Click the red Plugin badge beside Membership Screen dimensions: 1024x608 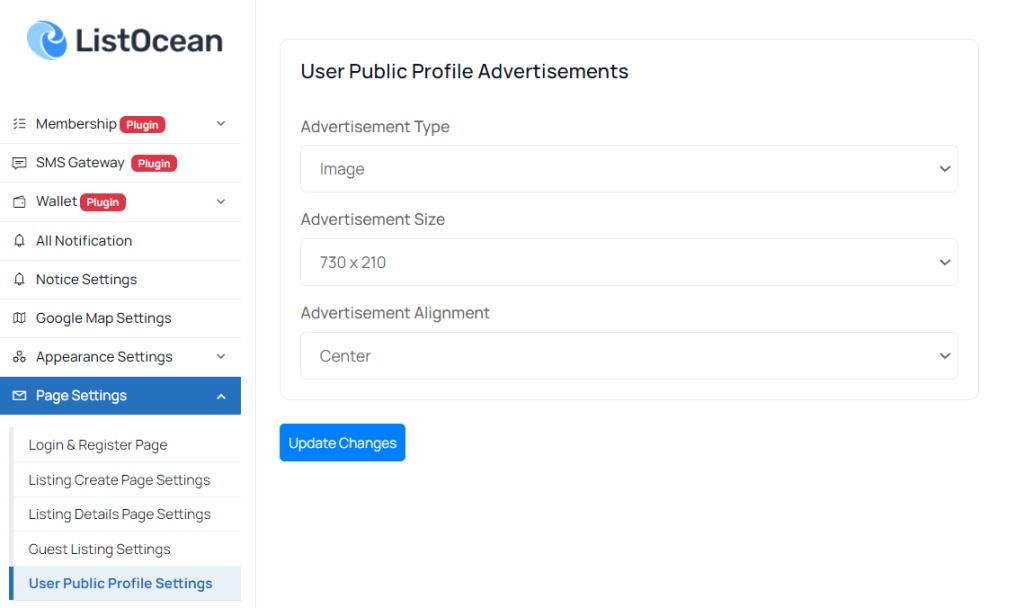point(142,125)
